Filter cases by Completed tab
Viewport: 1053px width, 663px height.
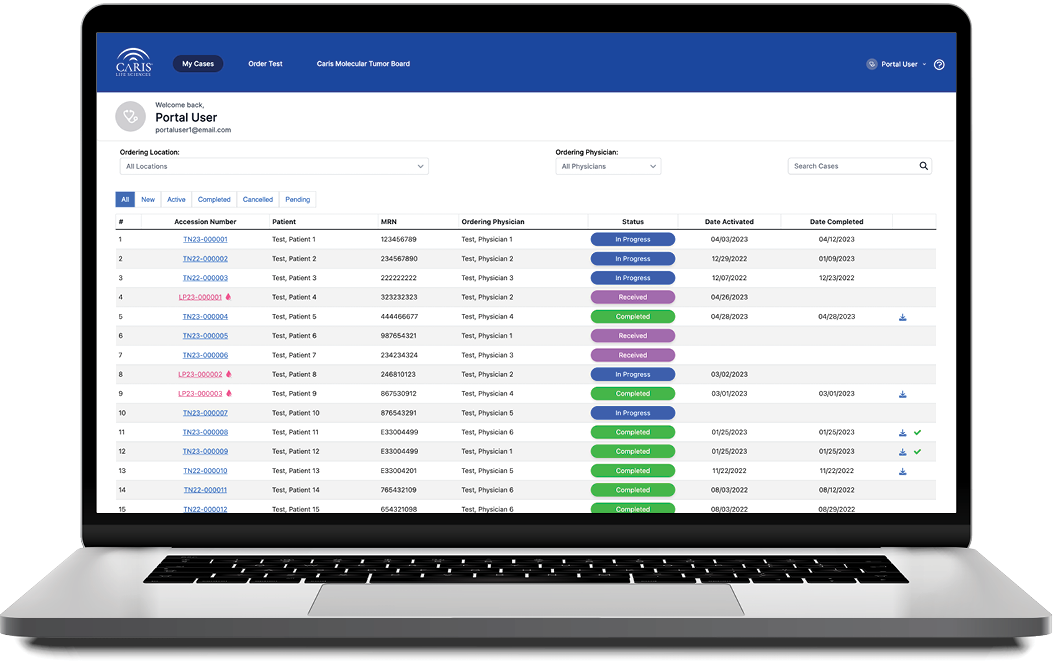coord(214,199)
